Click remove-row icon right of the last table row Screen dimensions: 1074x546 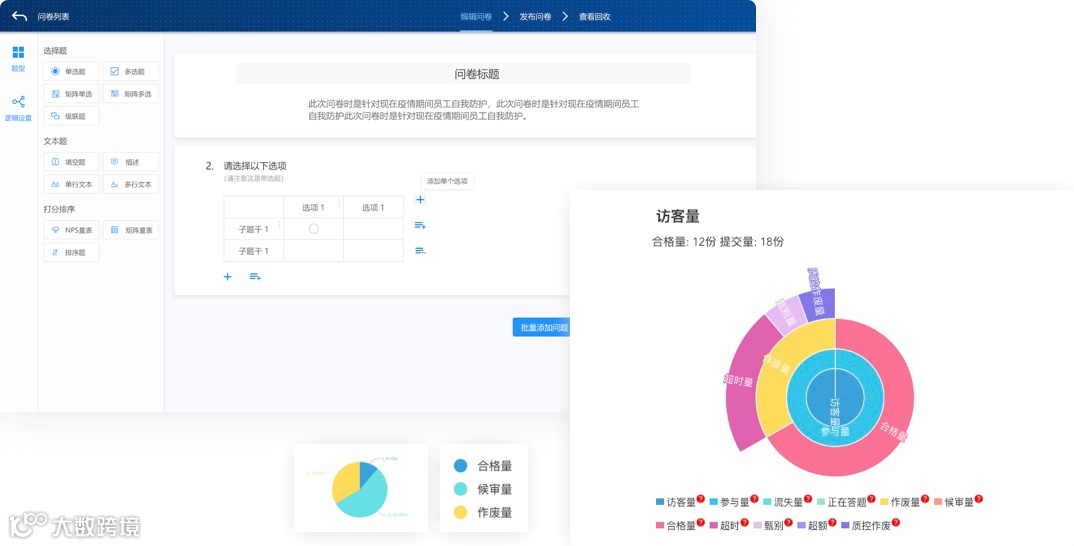click(x=421, y=251)
